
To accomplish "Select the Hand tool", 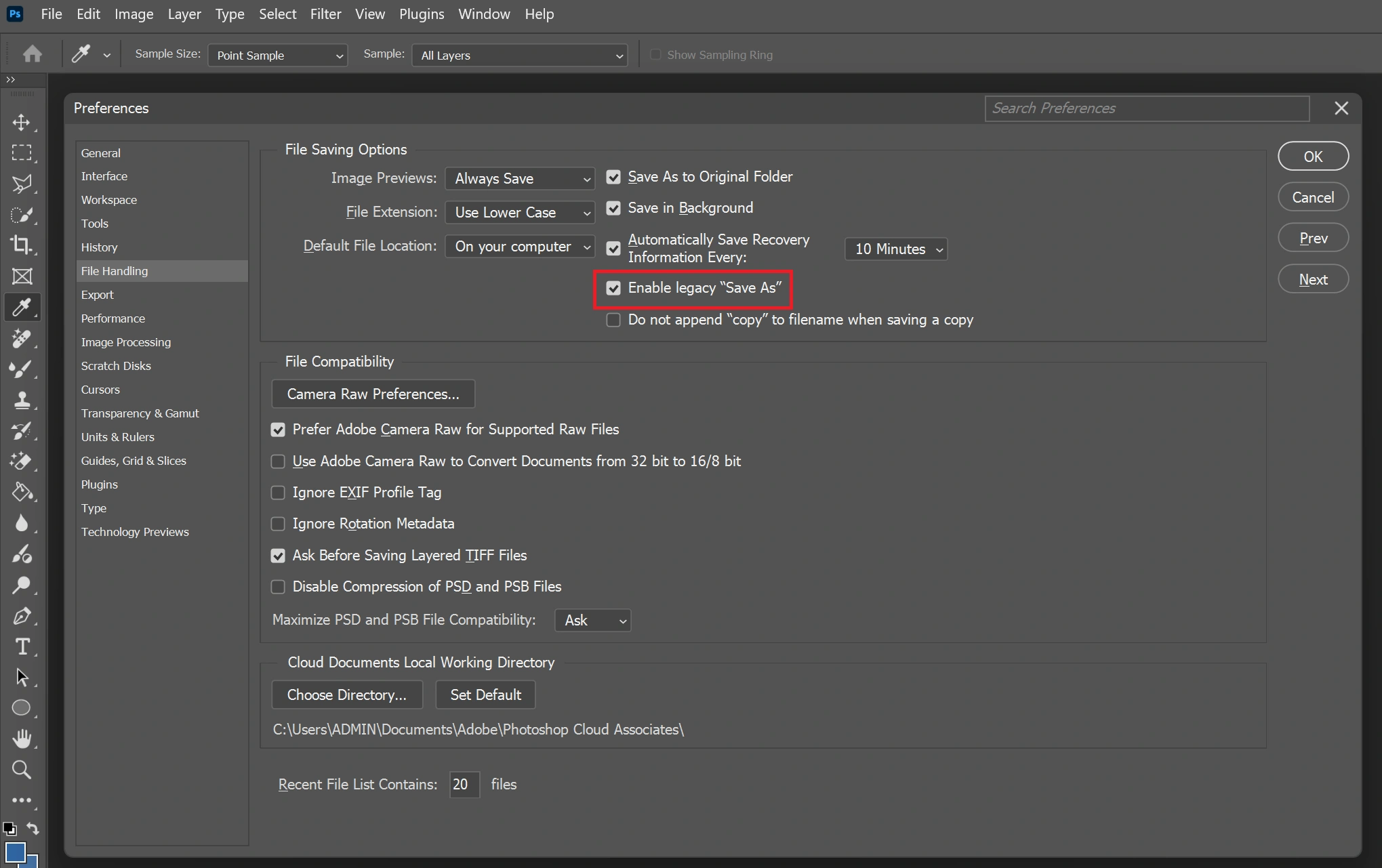I will click(x=21, y=739).
